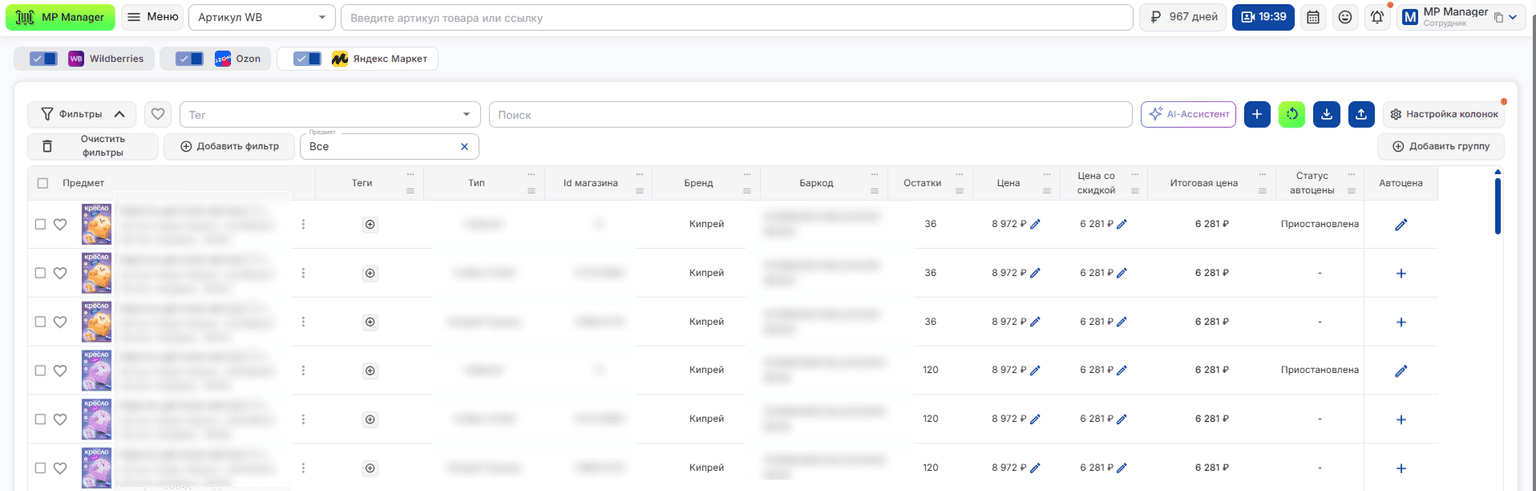This screenshot has height=491, width=1536.
Task: Click the blue plus add button
Action: pos(1257,115)
